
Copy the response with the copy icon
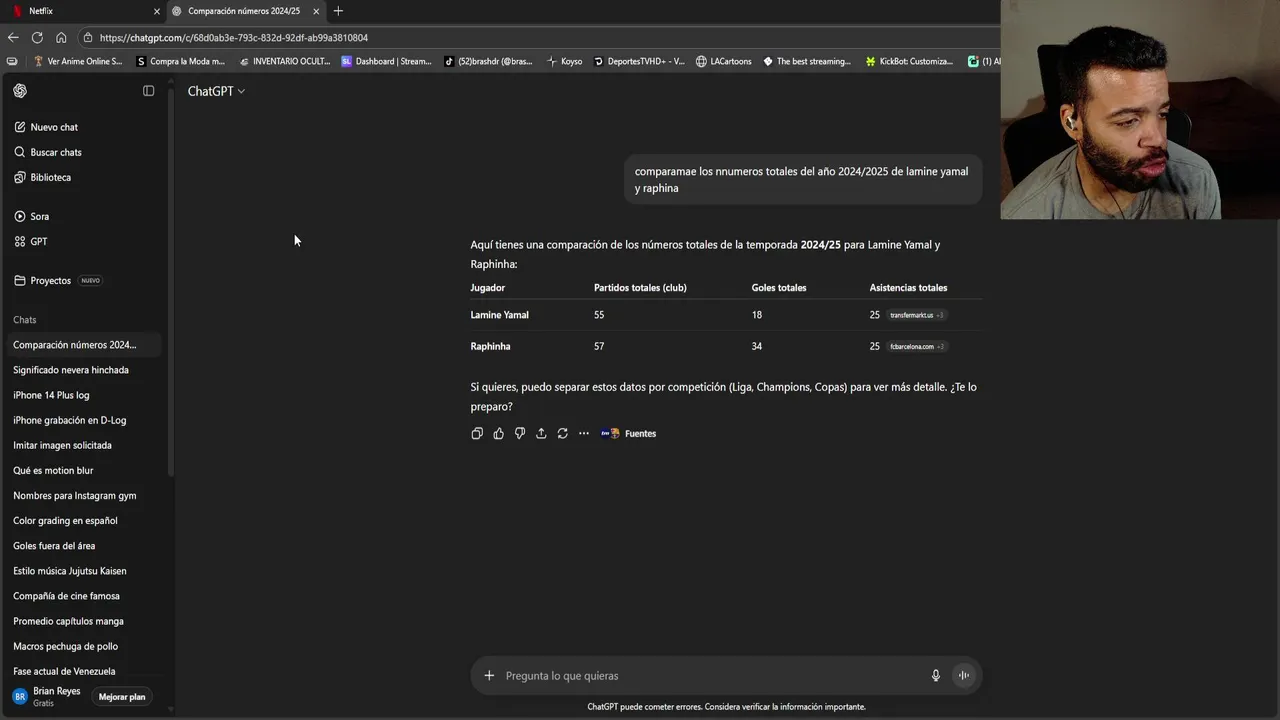(477, 433)
